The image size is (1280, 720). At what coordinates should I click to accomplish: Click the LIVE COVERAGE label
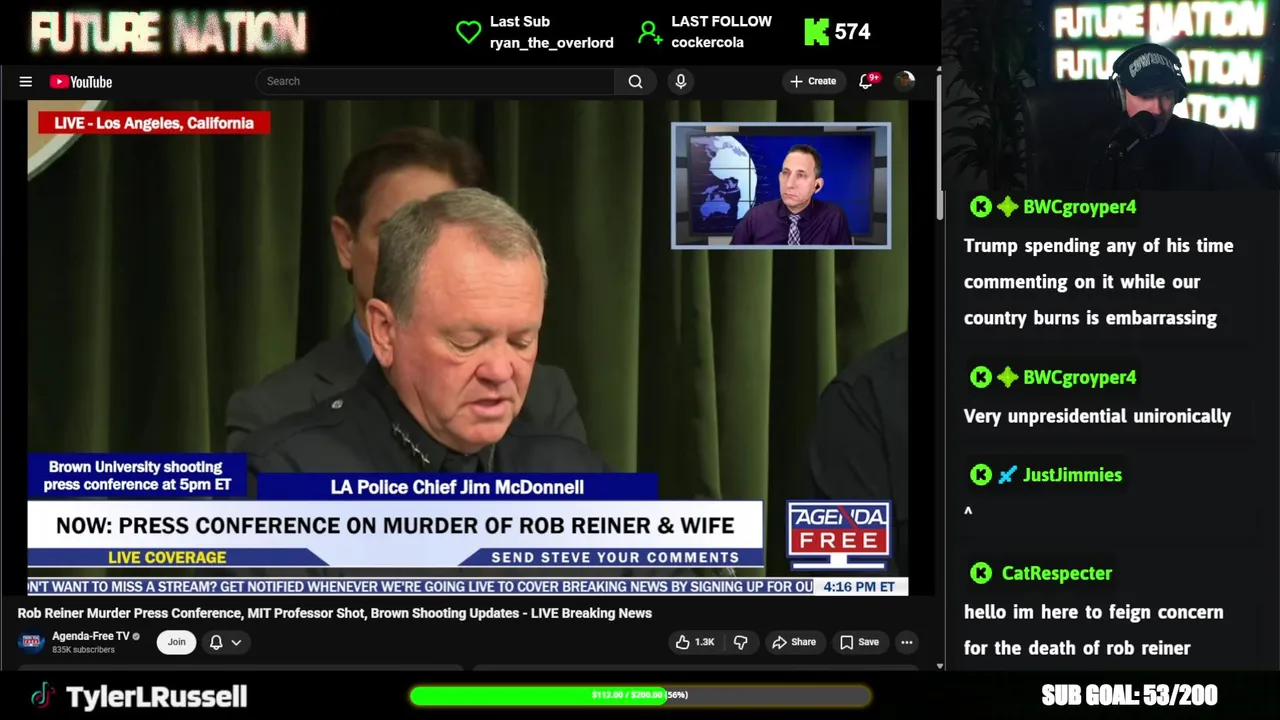[167, 557]
